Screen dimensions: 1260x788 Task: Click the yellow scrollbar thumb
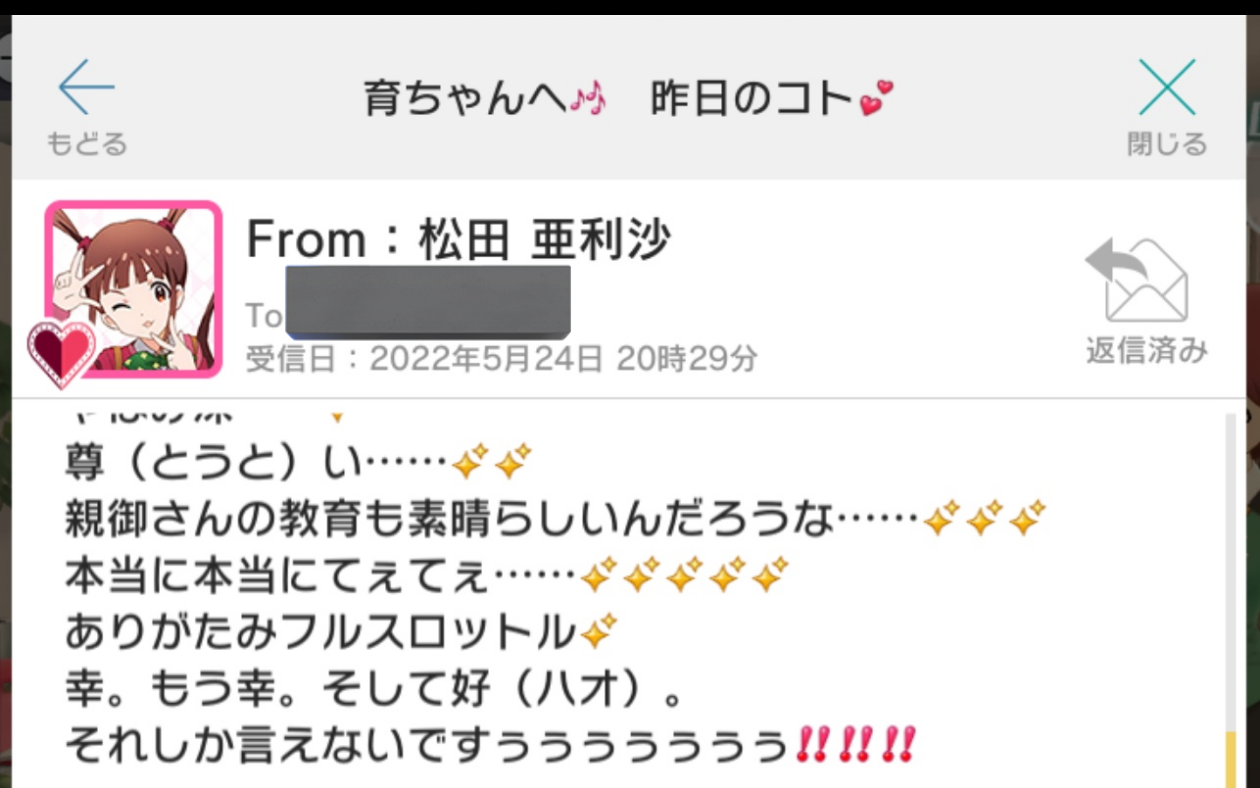1231,759
